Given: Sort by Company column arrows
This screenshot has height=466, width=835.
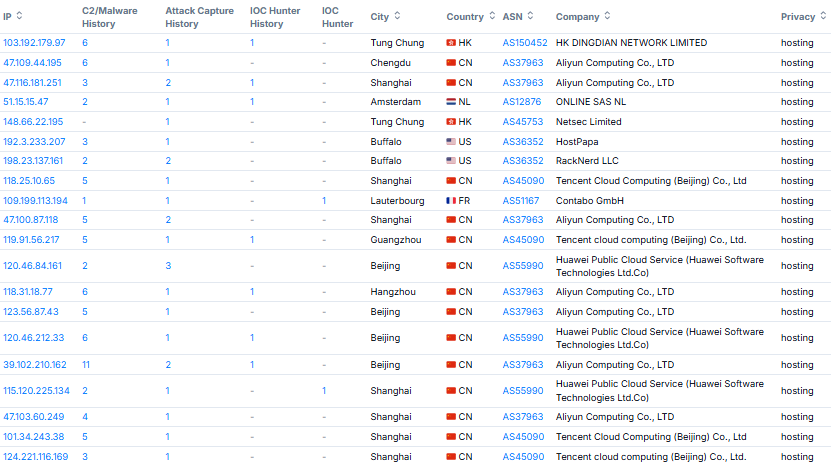Looking at the screenshot, I should pyautogui.click(x=607, y=16).
